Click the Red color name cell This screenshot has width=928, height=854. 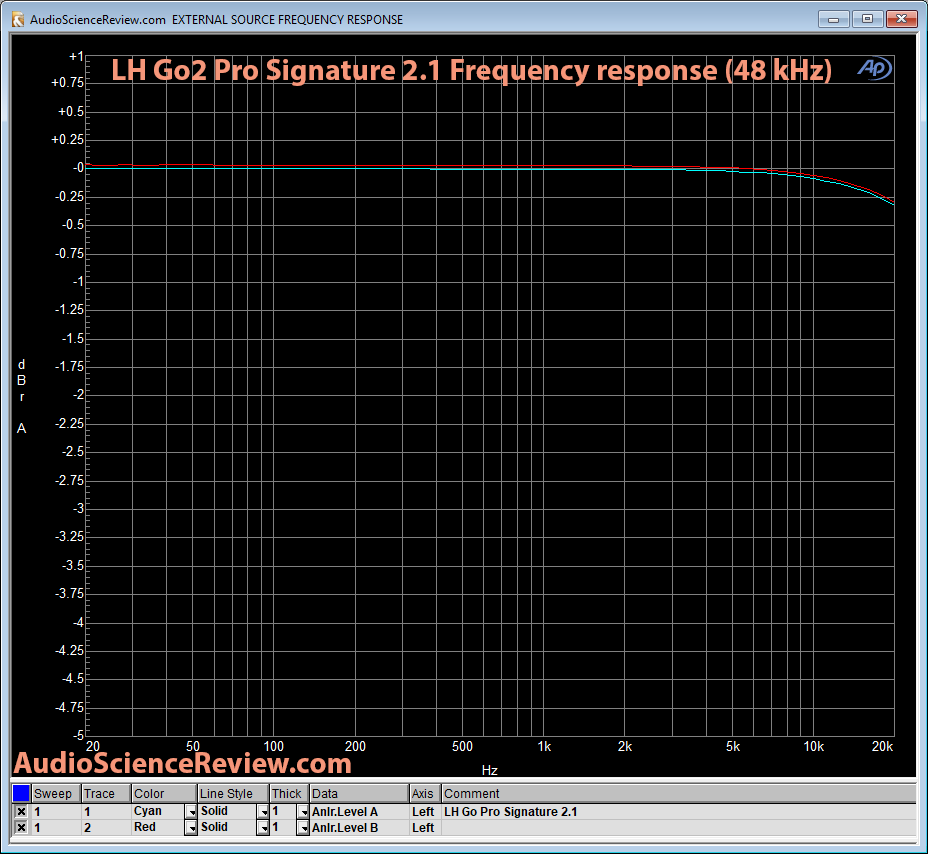click(x=159, y=827)
